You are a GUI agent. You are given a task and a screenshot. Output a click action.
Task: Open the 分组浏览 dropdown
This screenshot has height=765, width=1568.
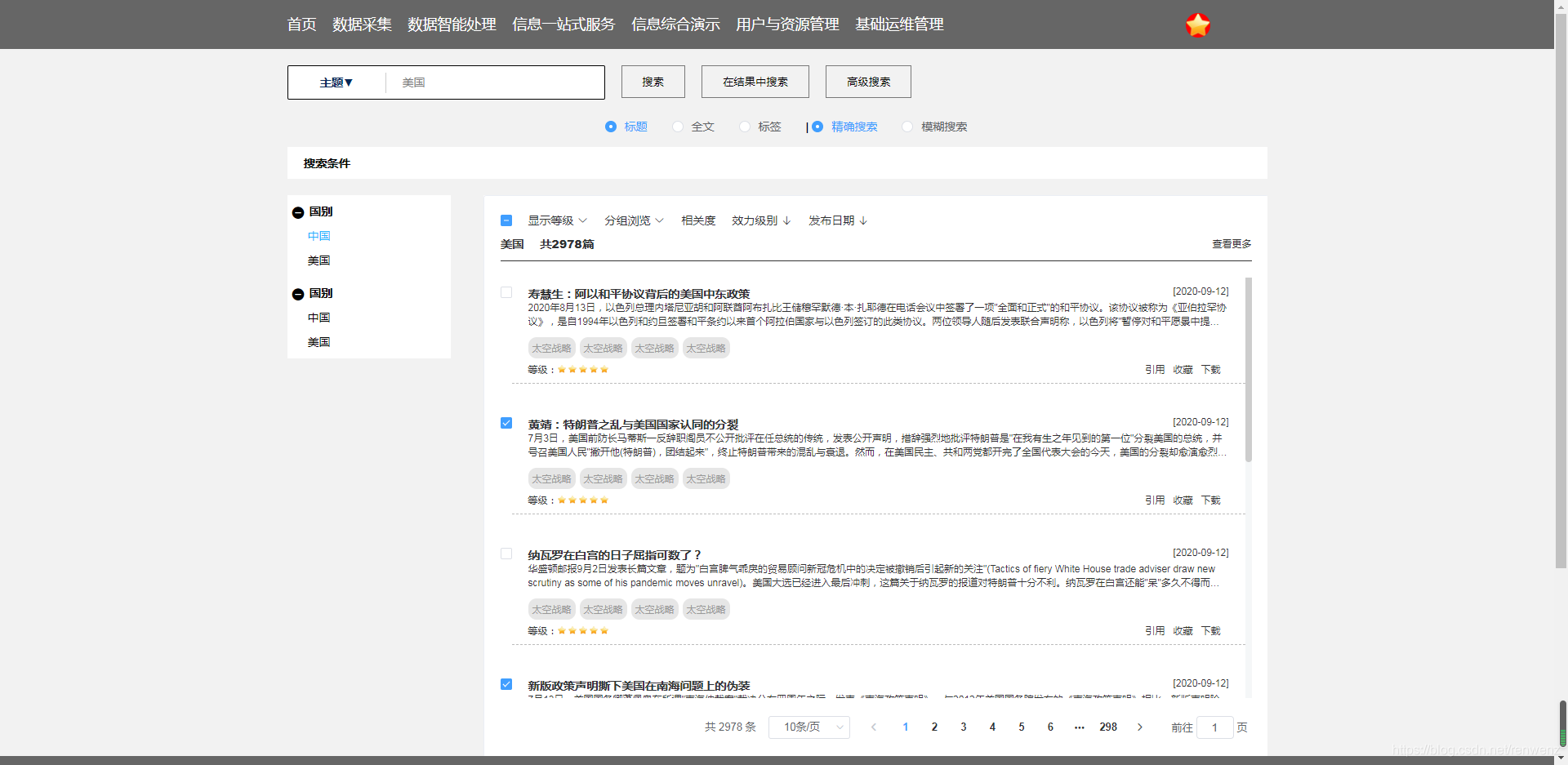tap(635, 220)
